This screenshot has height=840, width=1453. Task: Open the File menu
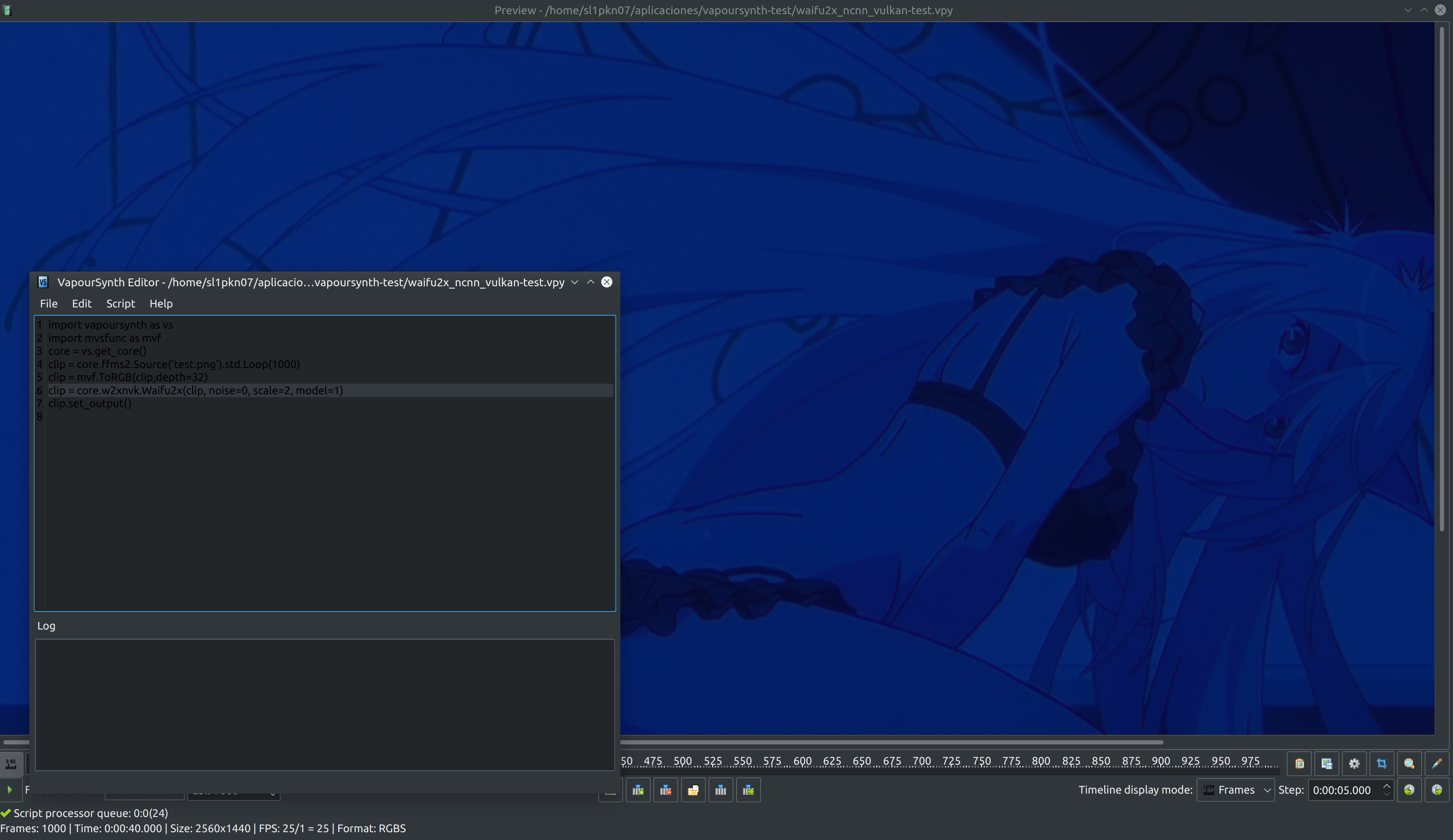48,303
